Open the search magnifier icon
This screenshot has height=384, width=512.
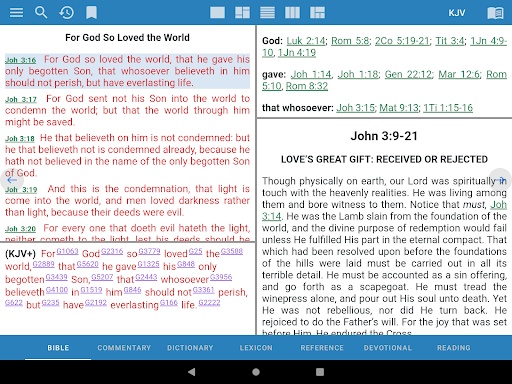pos(41,13)
